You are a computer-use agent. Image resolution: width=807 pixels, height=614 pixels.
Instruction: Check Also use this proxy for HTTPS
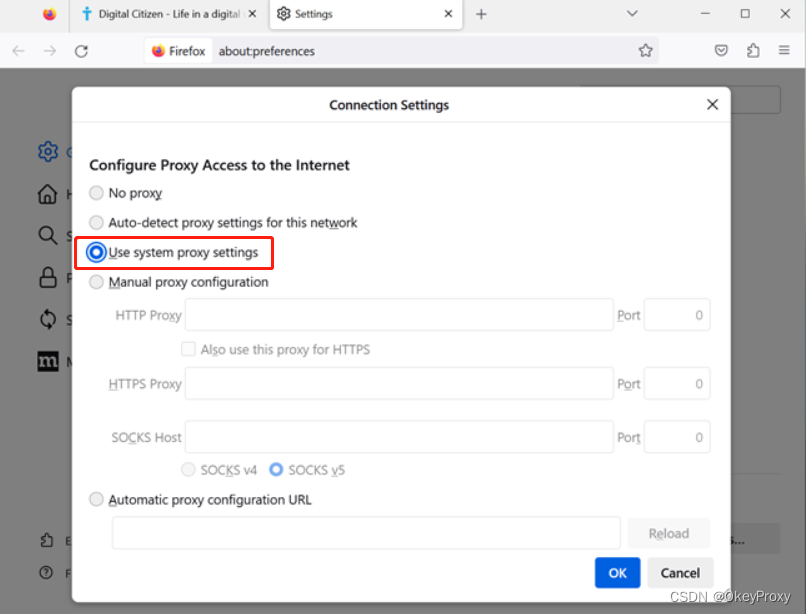[x=188, y=349]
